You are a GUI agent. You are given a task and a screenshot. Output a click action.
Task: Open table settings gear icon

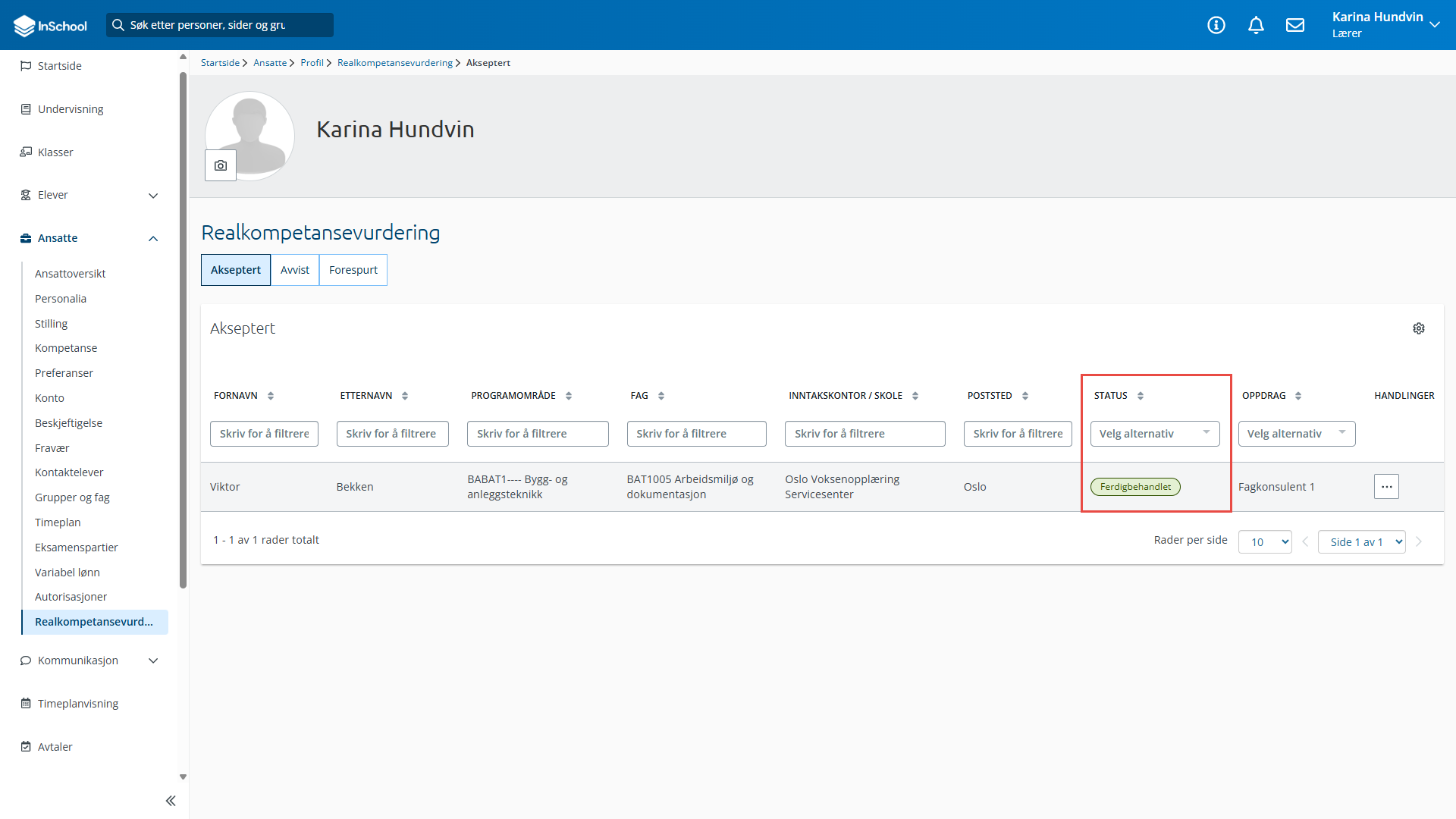point(1419,328)
